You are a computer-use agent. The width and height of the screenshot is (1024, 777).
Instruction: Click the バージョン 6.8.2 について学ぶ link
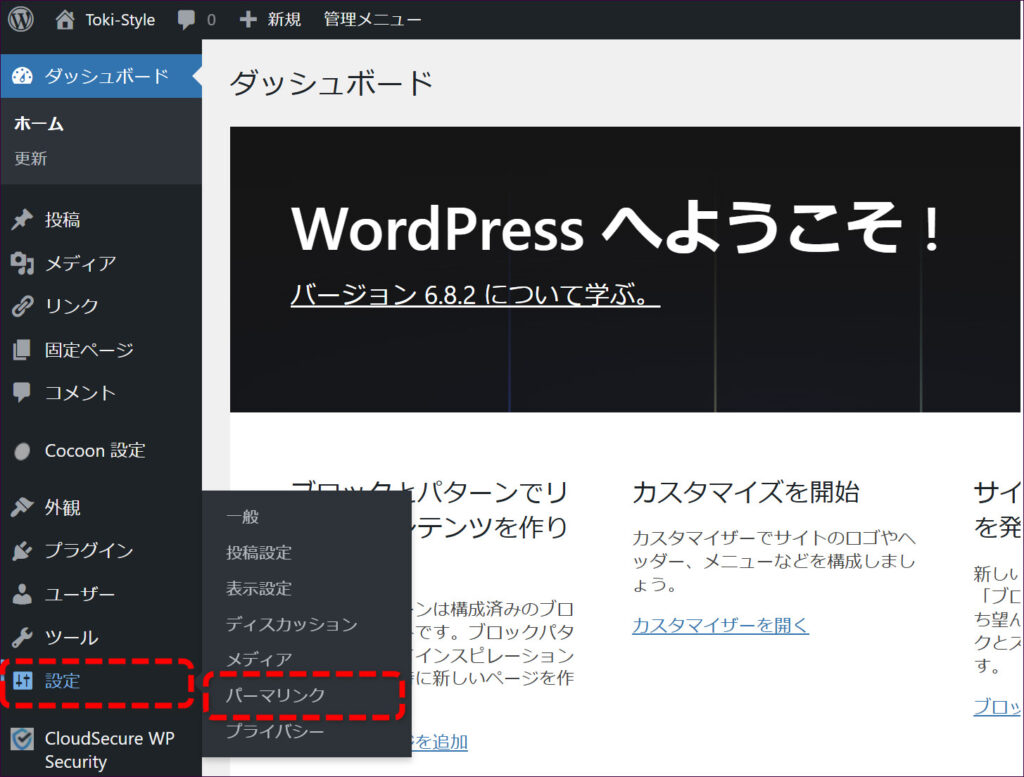(475, 295)
